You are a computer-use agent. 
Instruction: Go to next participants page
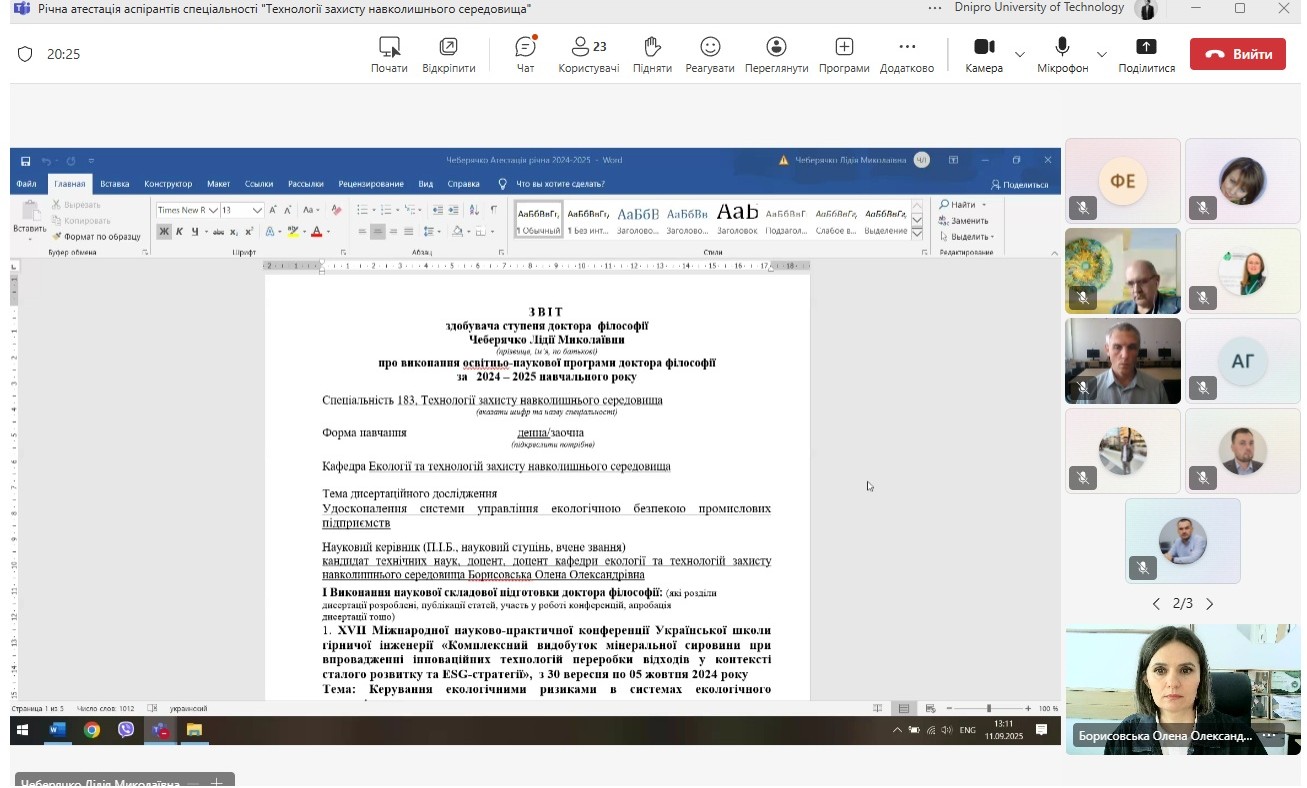tap(1210, 604)
